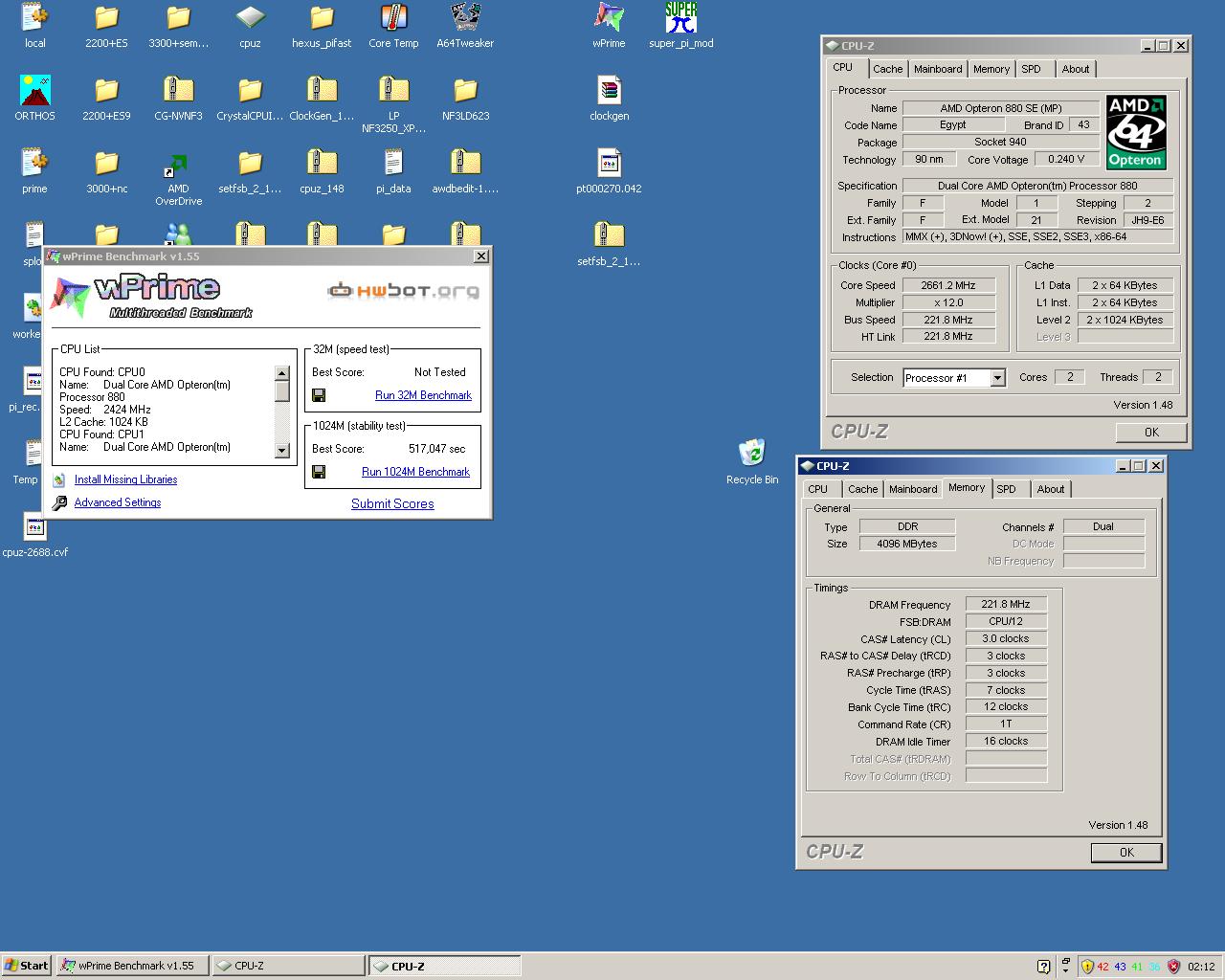Select the NF3LD623 folder icon
1225x980 pixels.
tap(465, 99)
